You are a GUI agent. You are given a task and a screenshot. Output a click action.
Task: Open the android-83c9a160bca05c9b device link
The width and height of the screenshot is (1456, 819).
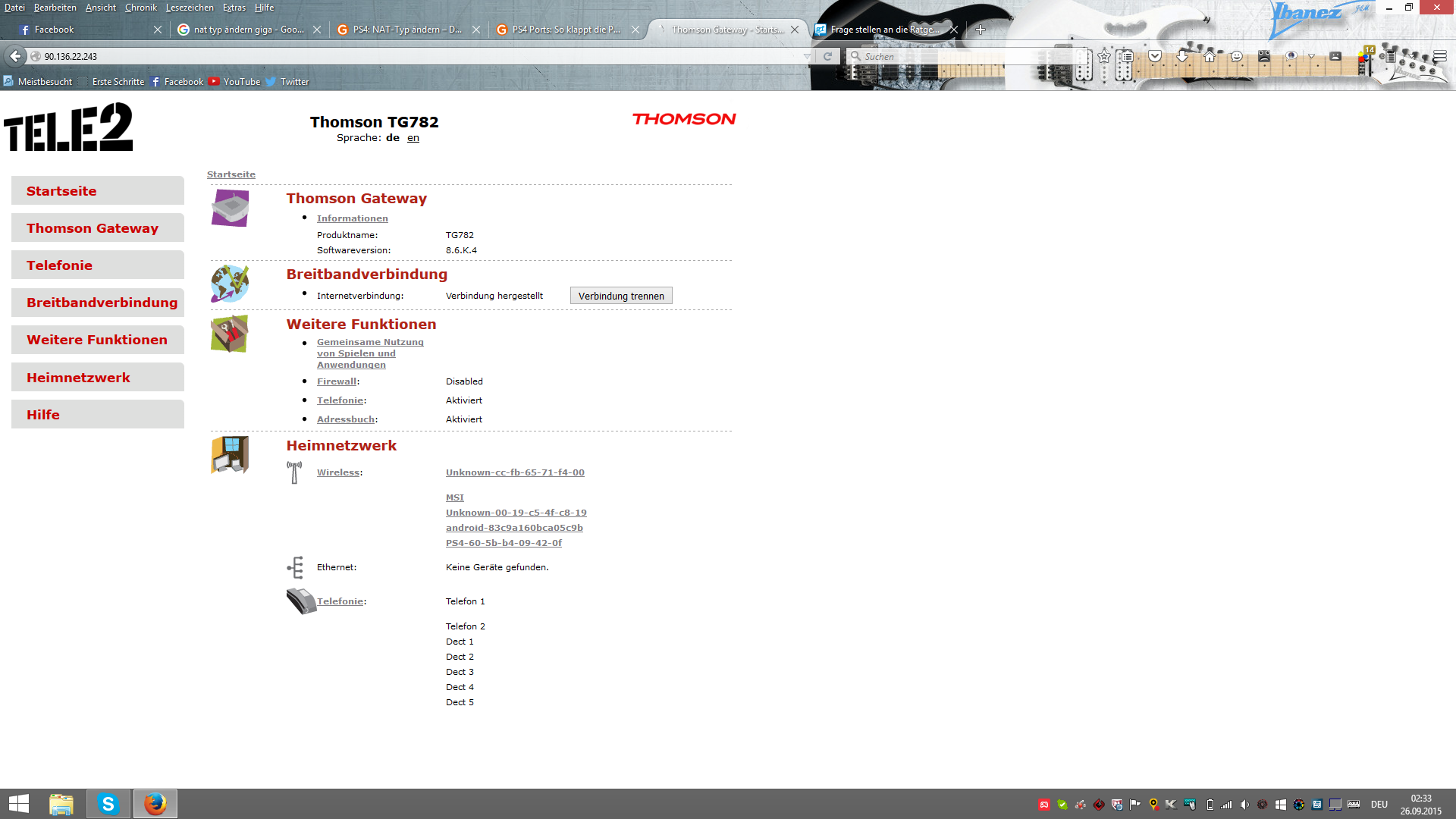point(514,528)
